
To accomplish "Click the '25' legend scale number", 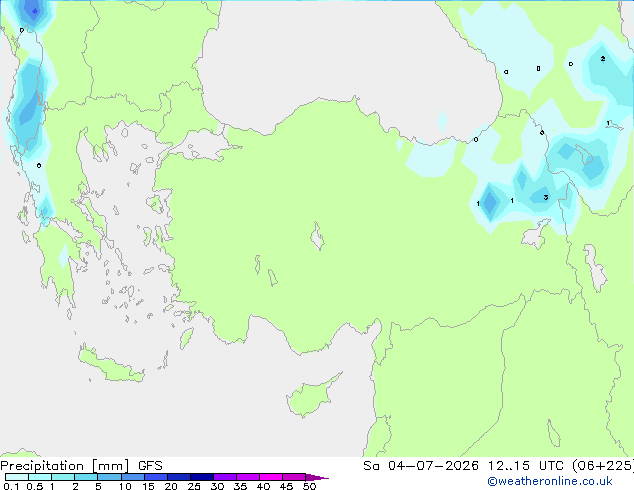I will (x=194, y=486).
